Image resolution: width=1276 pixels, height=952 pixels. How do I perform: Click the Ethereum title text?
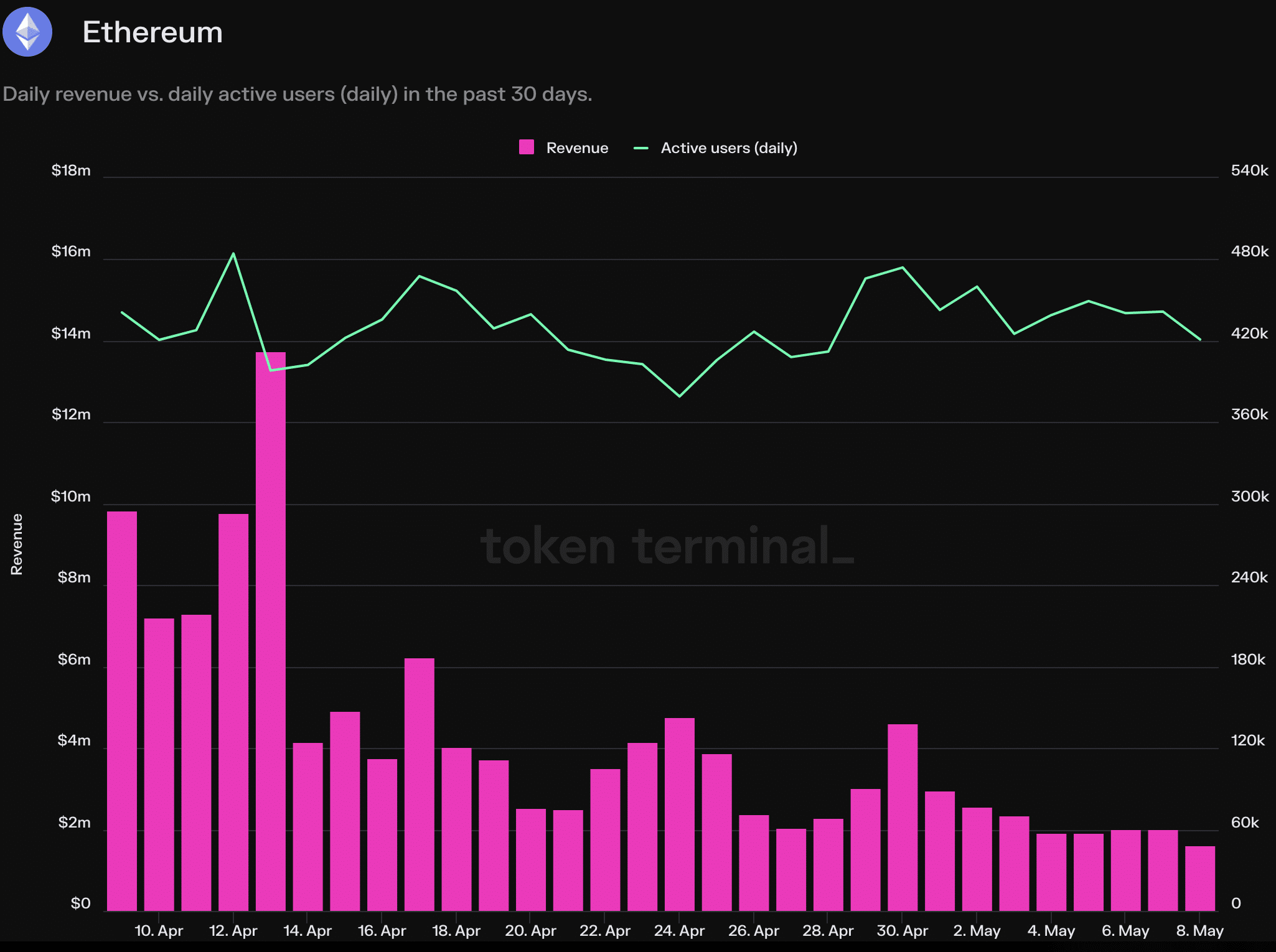click(152, 32)
